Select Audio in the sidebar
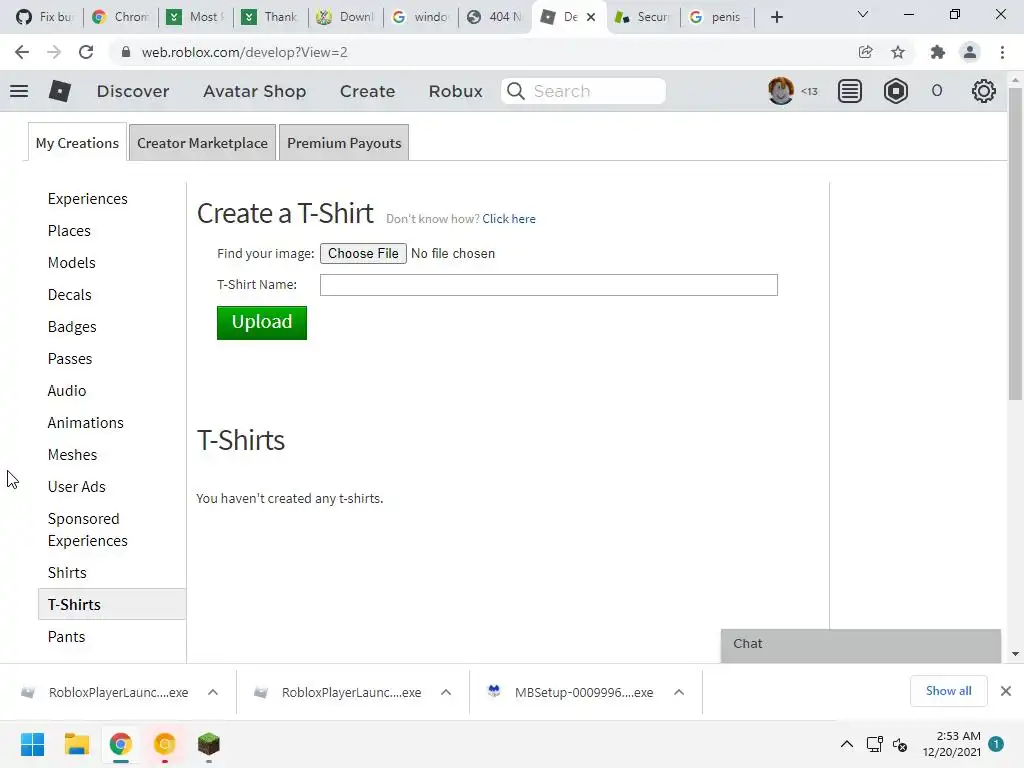Image resolution: width=1024 pixels, height=768 pixels. tap(67, 391)
